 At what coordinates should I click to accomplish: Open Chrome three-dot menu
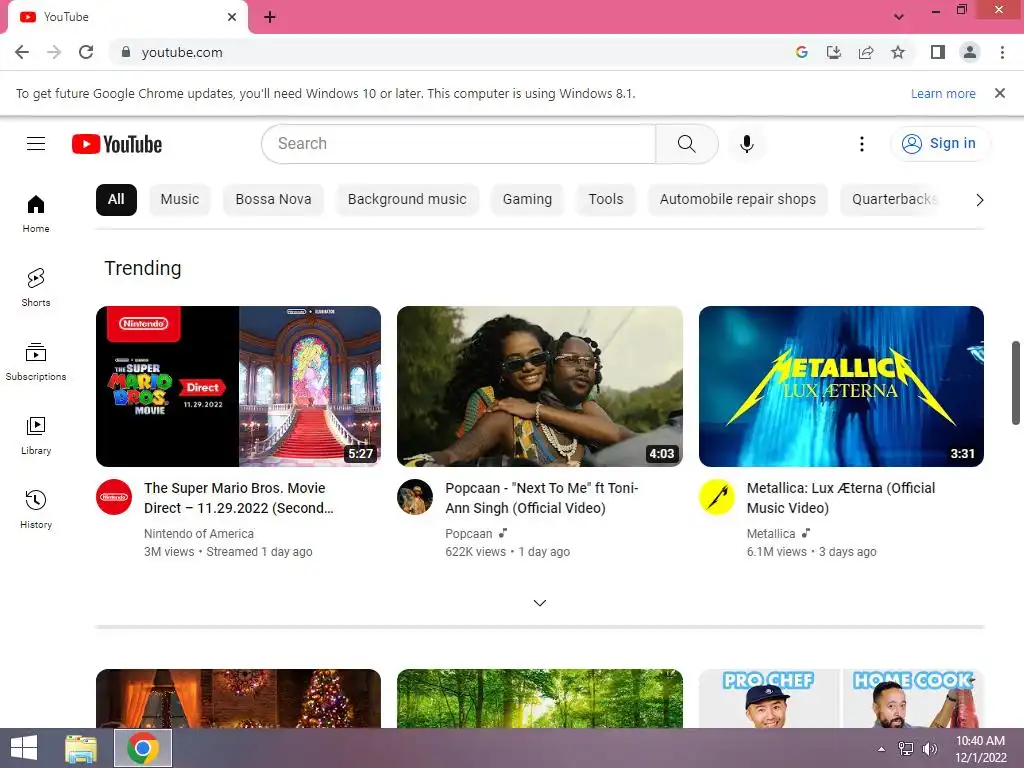(x=1002, y=52)
